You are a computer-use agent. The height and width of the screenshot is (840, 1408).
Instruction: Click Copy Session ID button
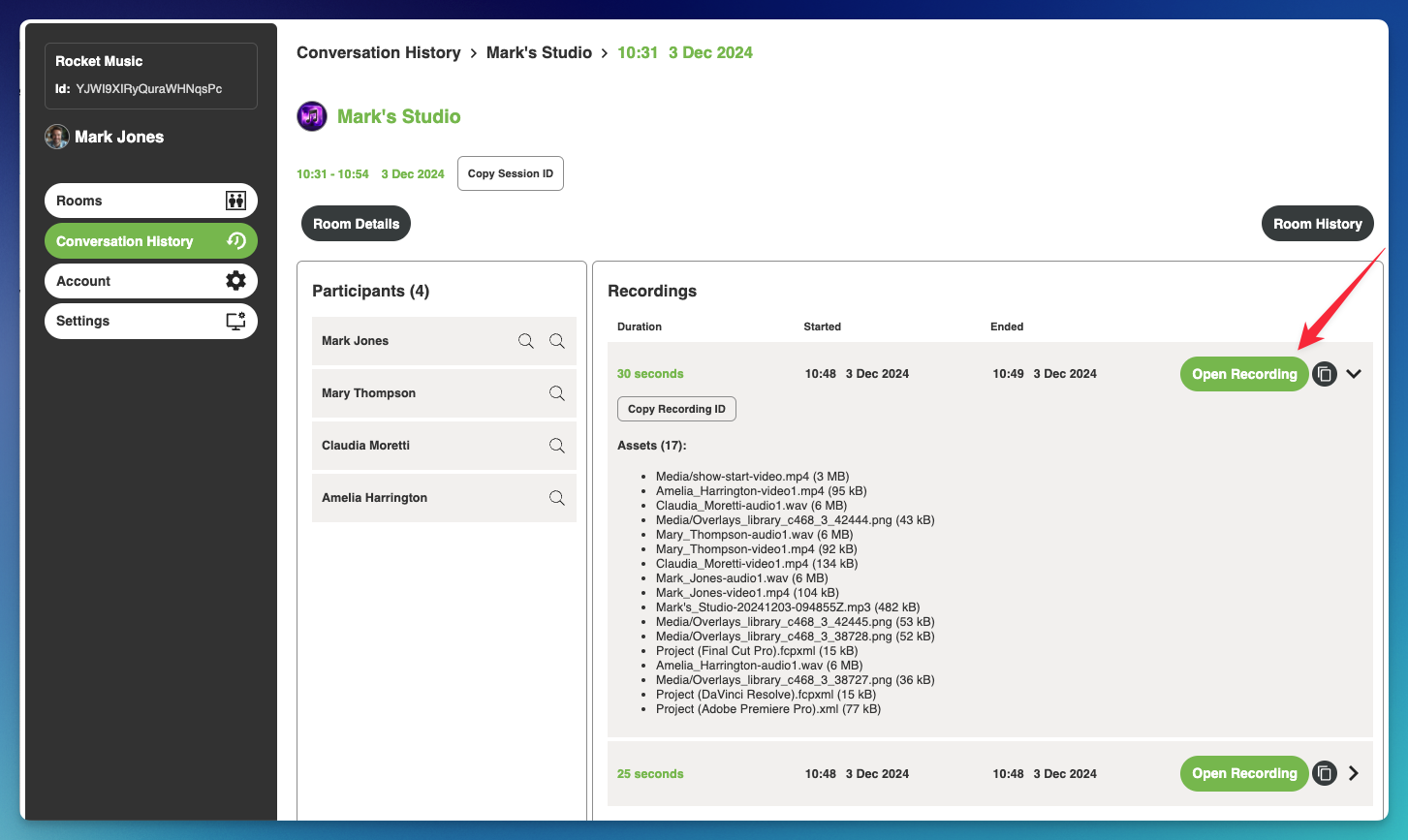511,173
